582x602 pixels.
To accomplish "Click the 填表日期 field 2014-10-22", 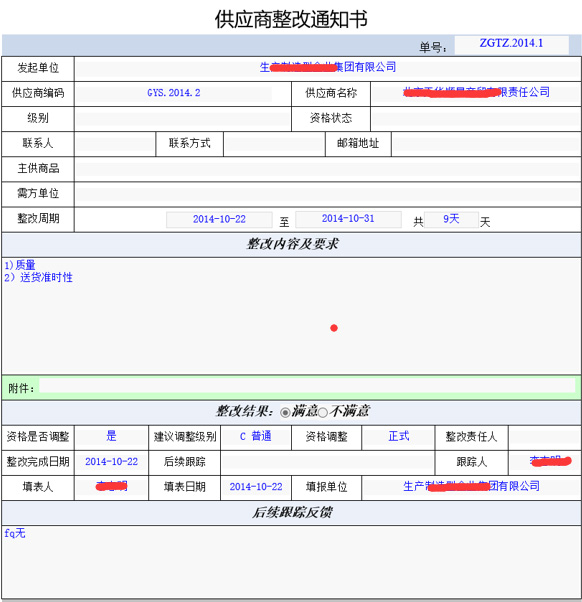I will click(x=256, y=488).
